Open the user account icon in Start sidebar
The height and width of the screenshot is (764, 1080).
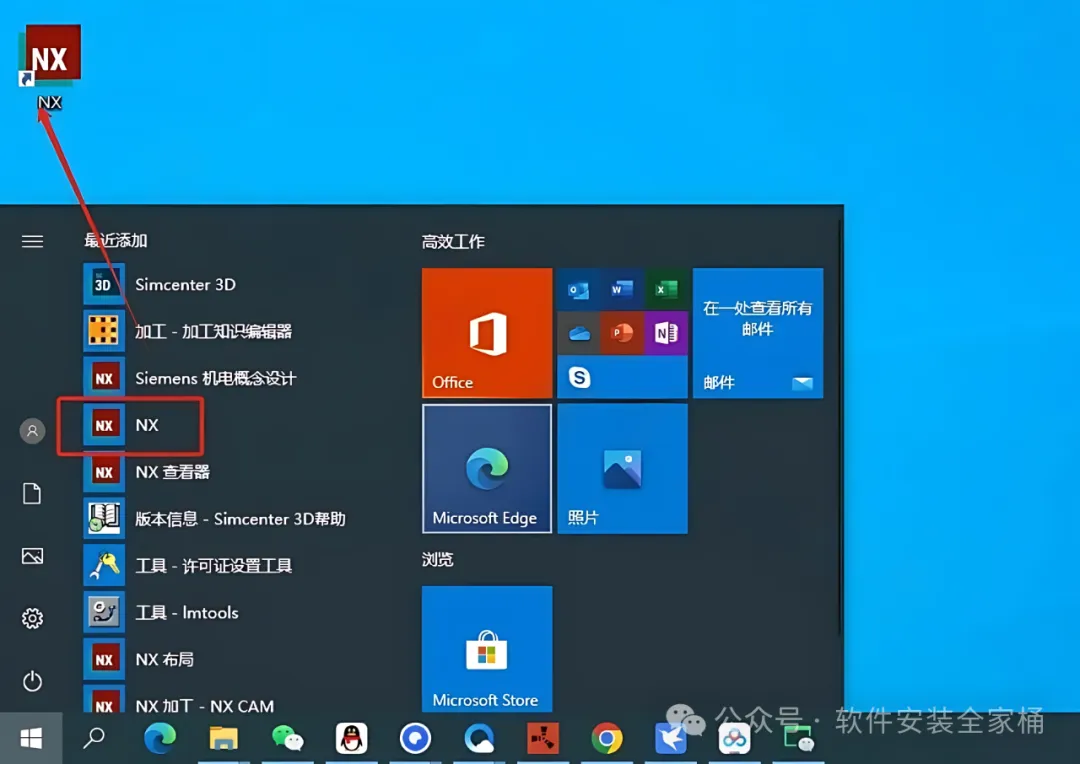coord(32,431)
